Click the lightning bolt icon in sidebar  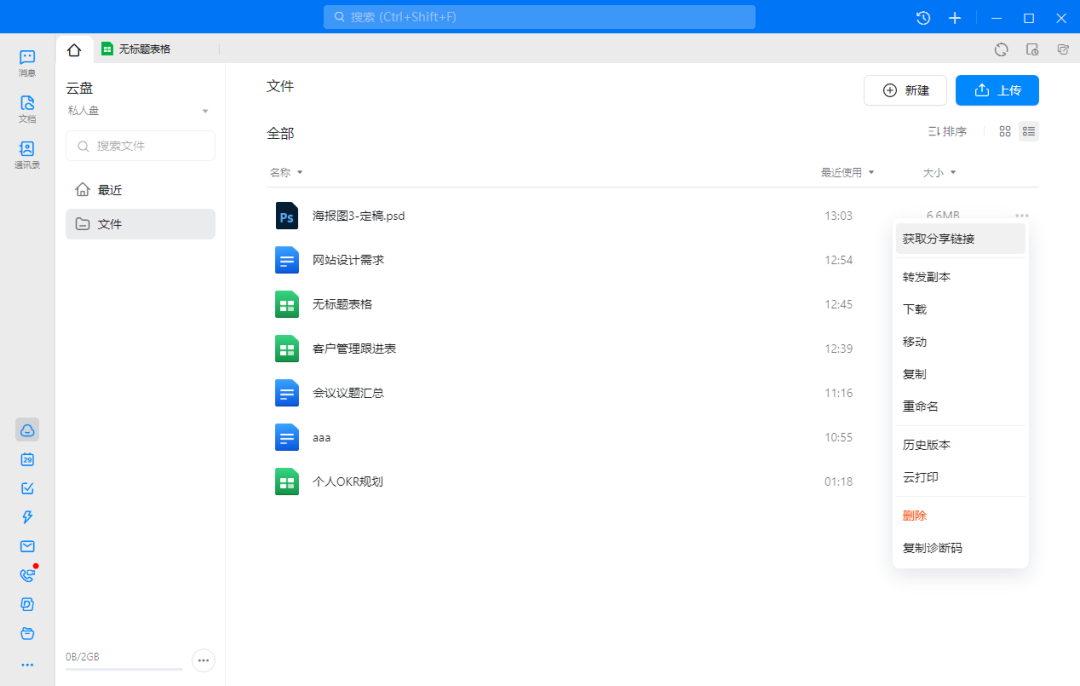[x=27, y=517]
